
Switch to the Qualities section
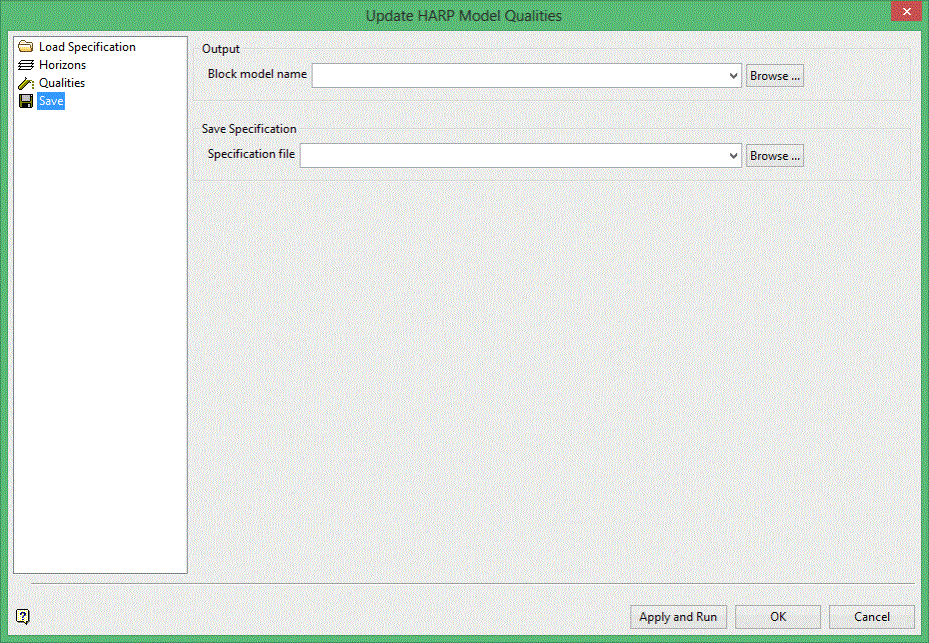62,83
